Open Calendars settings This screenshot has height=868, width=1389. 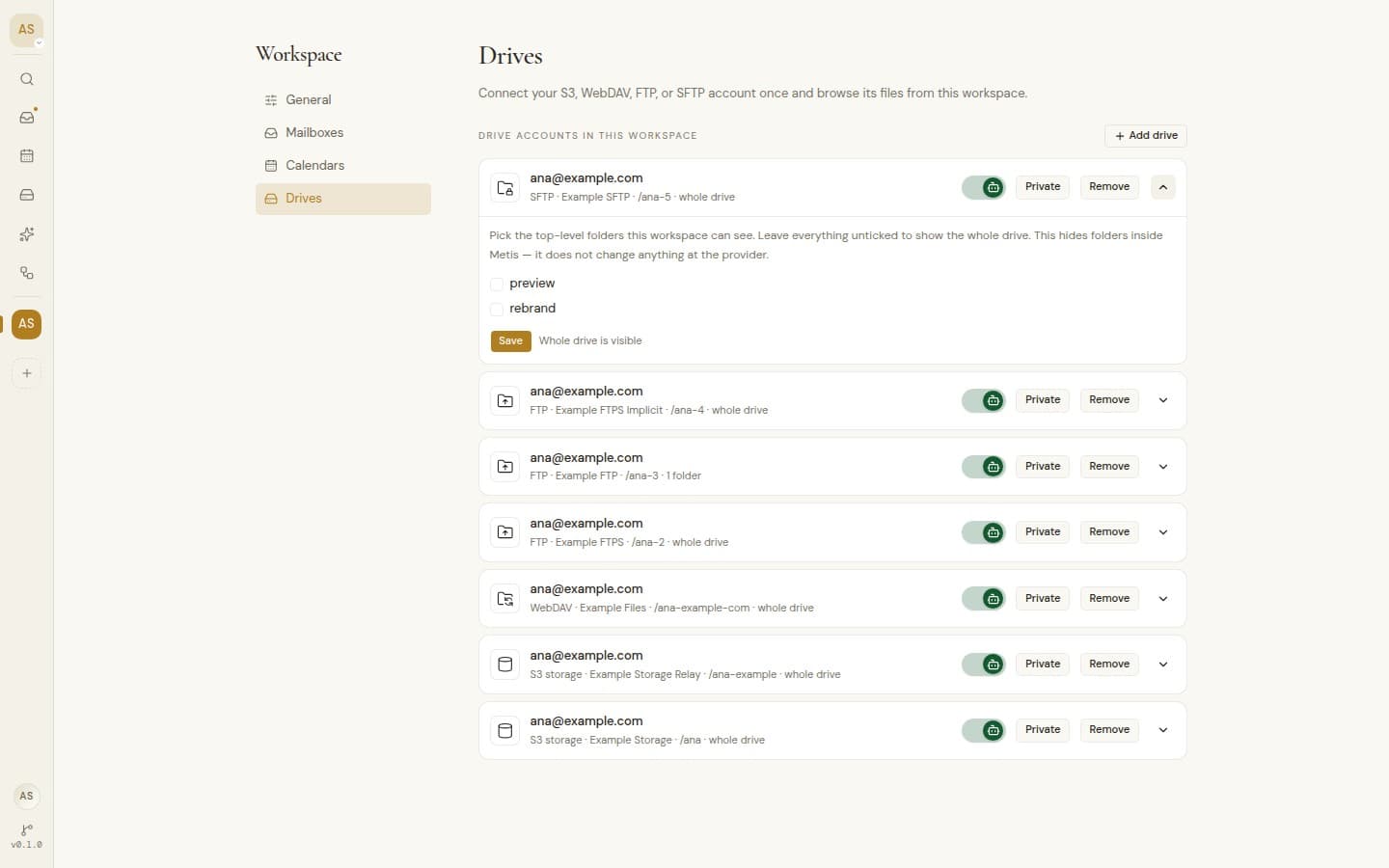pos(342,166)
